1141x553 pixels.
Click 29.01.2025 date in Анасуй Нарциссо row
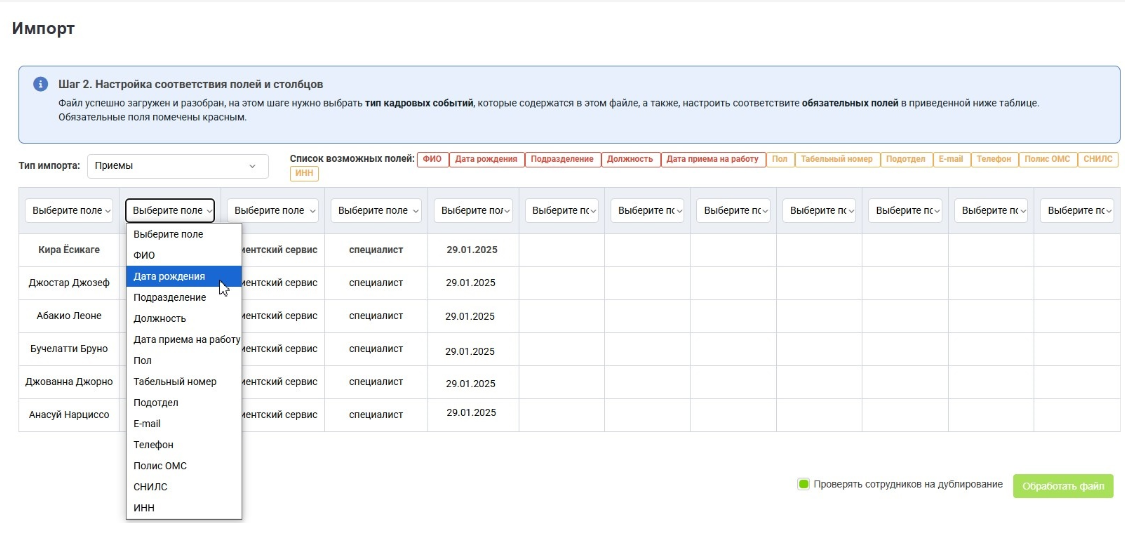point(471,413)
